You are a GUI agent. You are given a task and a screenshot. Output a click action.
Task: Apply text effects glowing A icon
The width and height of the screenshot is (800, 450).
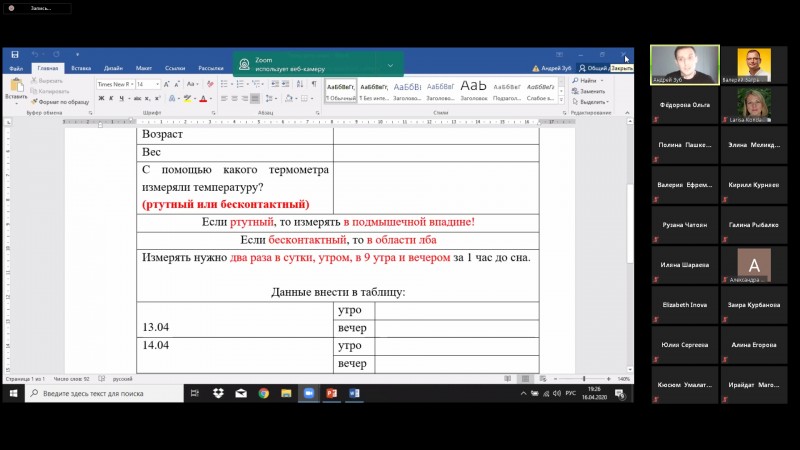[x=172, y=98]
